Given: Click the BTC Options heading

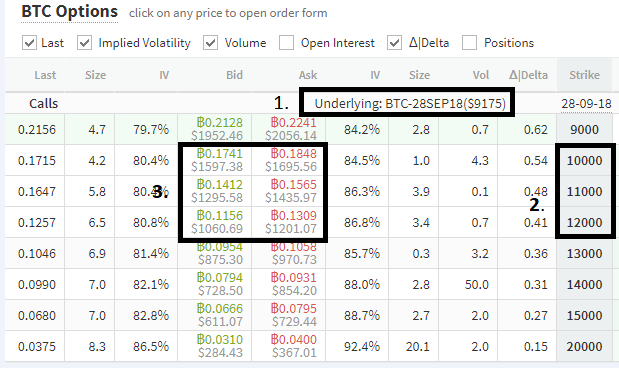Looking at the screenshot, I should point(69,11).
